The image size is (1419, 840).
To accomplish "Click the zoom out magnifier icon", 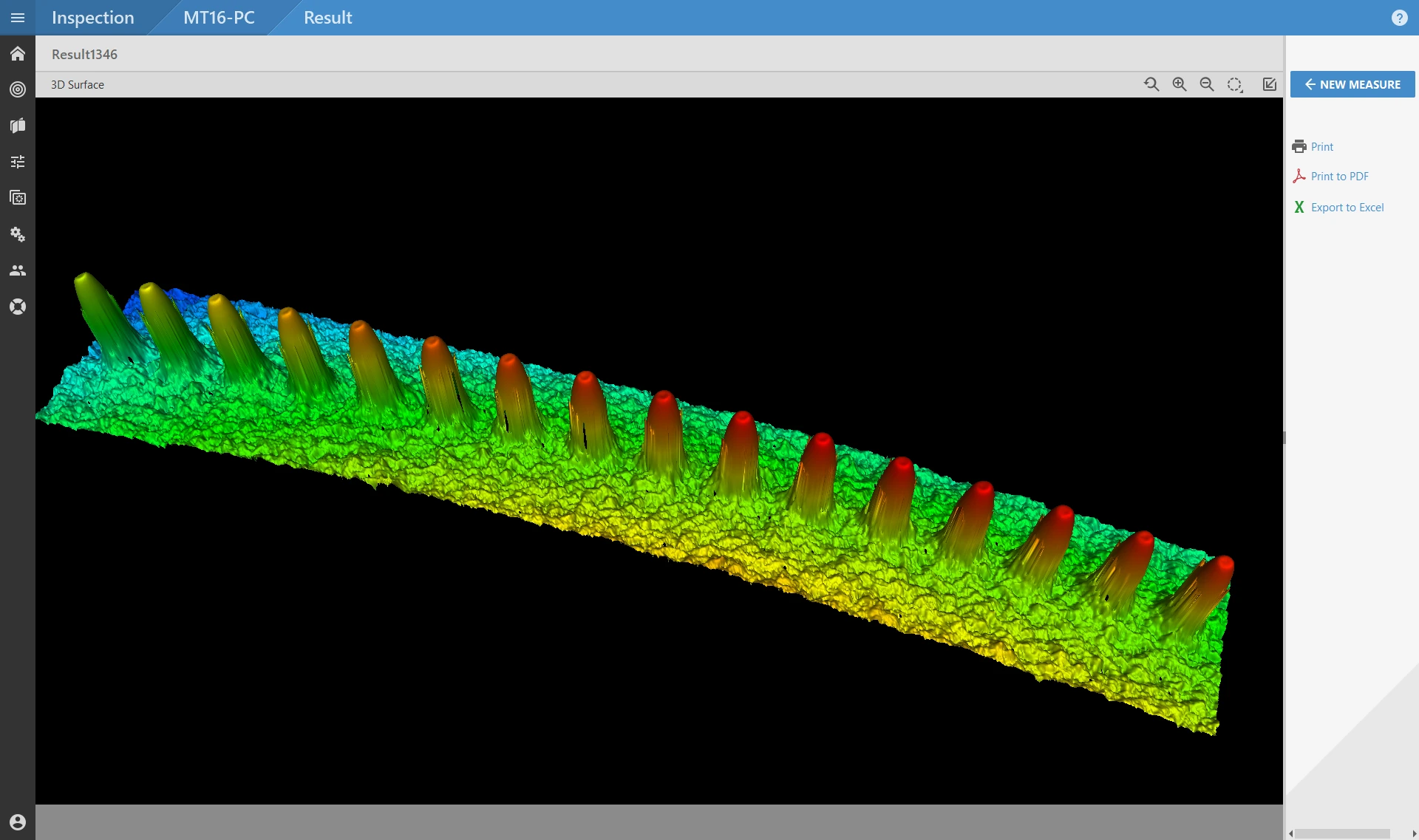I will [1207, 84].
